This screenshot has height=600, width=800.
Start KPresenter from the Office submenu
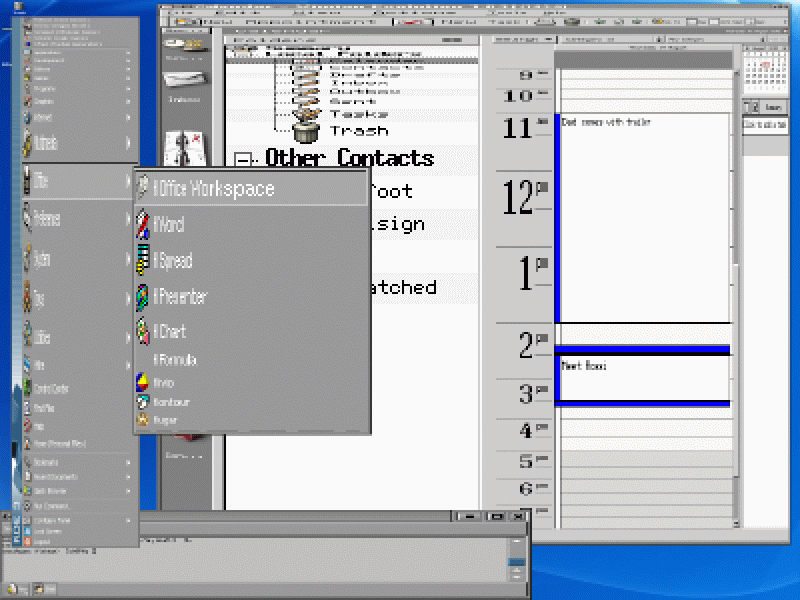[x=178, y=297]
